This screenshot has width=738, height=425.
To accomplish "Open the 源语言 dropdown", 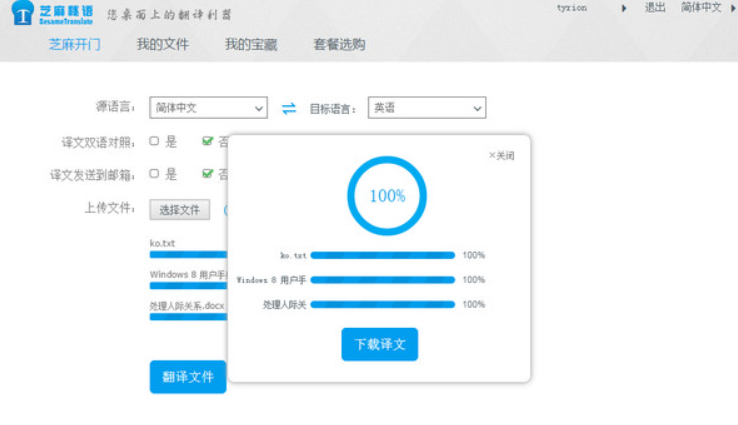I will tap(208, 108).
